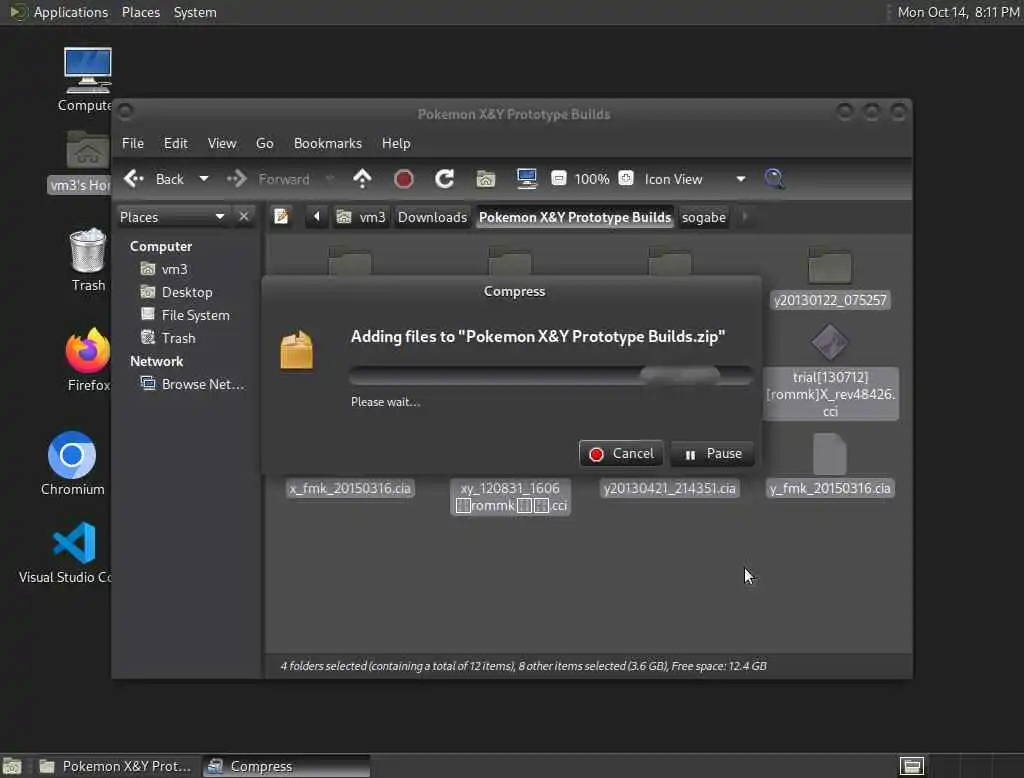Open Computer location toolbar icon

pos(526,178)
